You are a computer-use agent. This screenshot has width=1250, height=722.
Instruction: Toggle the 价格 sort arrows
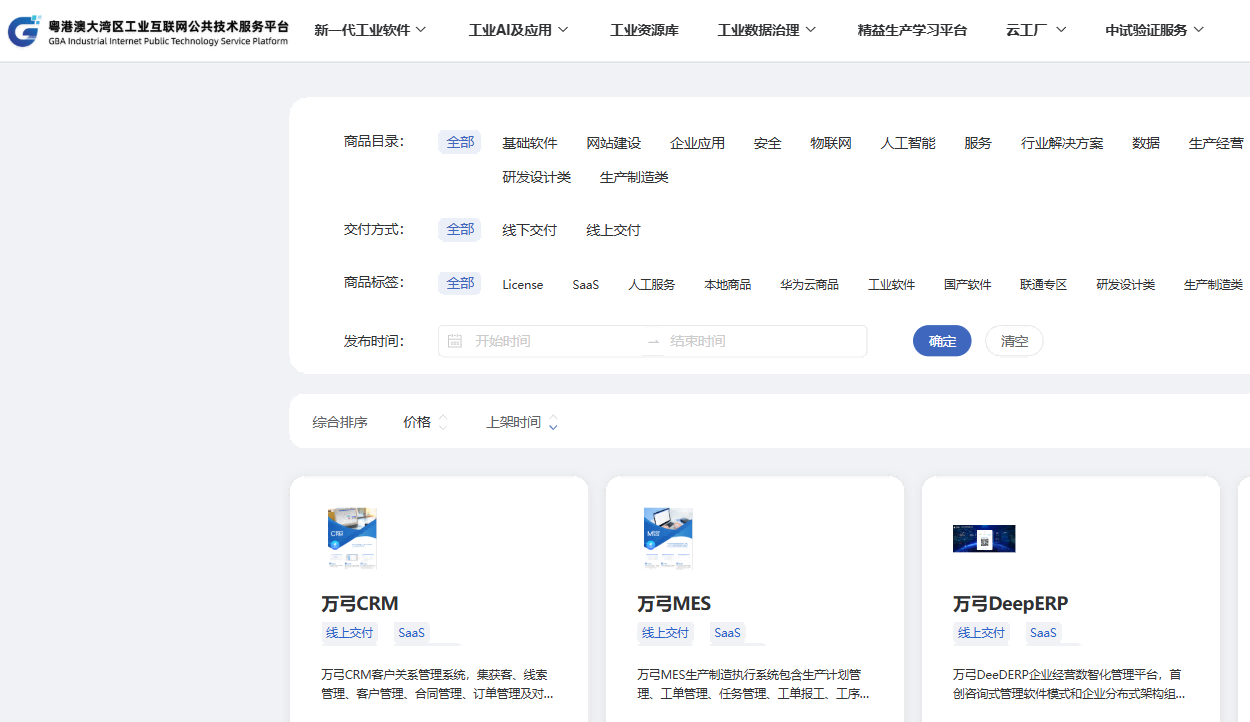coord(443,423)
